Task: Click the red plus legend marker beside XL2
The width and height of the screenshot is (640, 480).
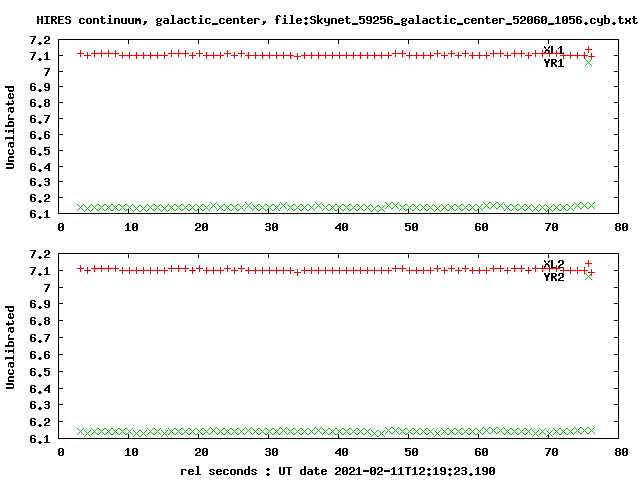Action: (x=588, y=264)
